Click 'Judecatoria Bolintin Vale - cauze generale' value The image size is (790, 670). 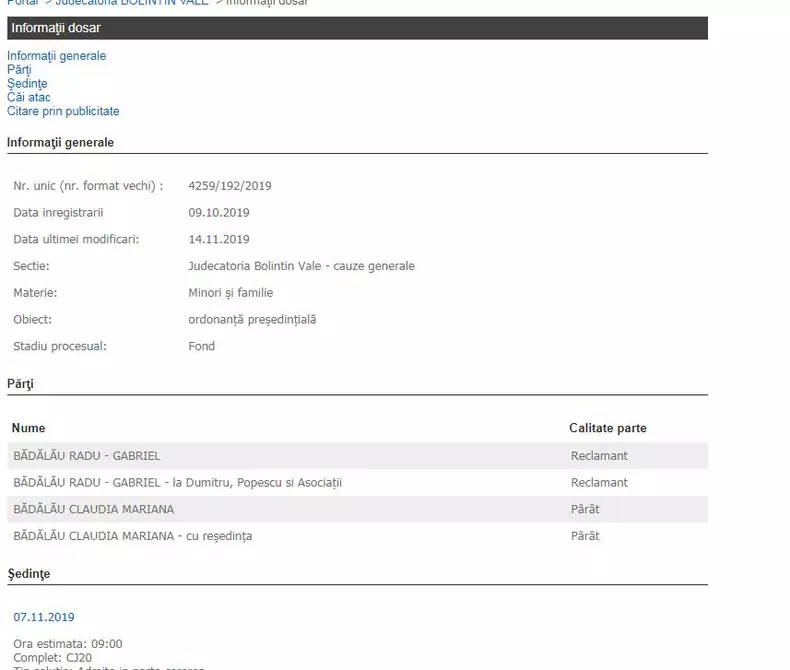tap(301, 267)
